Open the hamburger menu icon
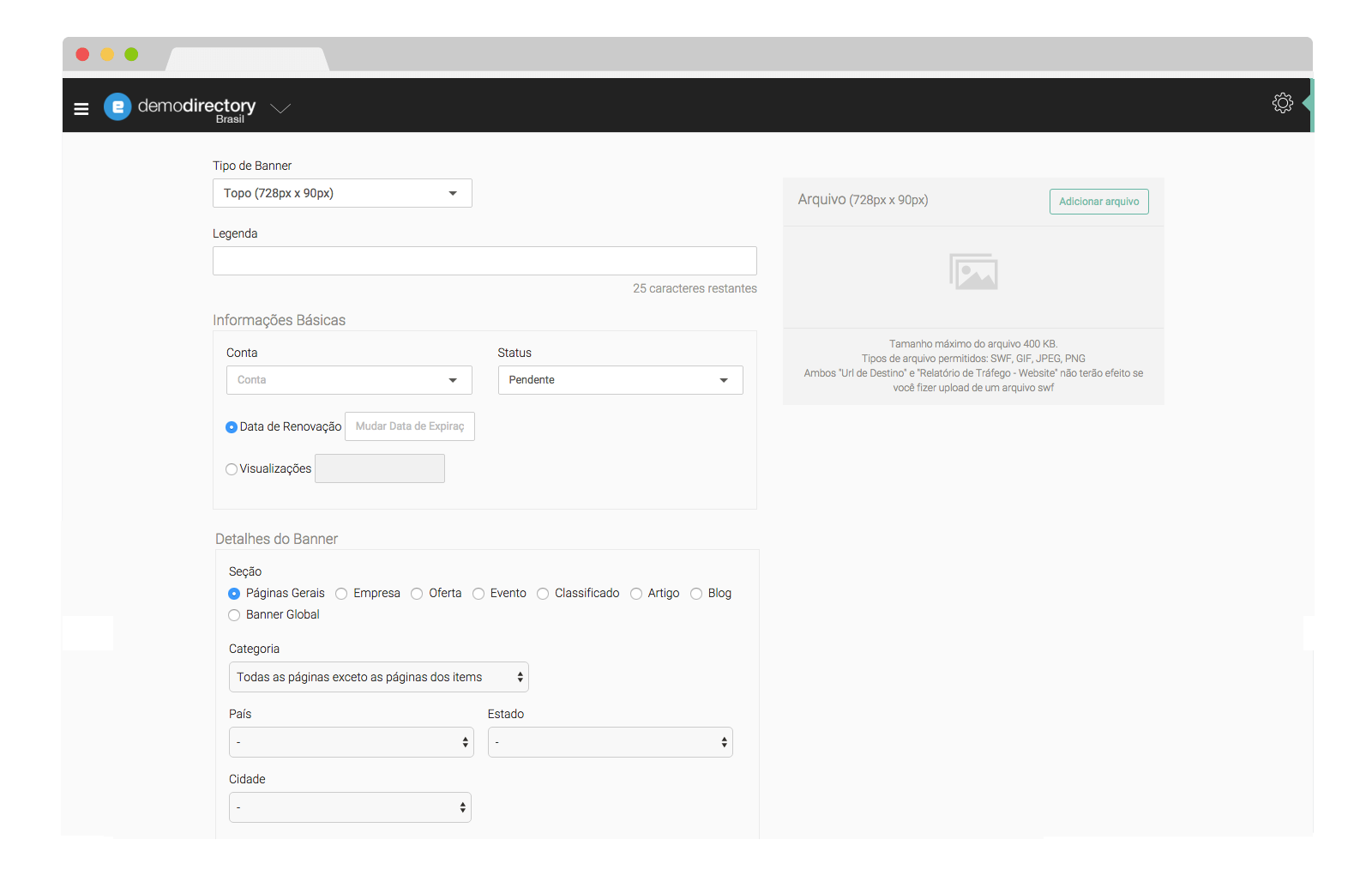Image resolution: width=1372 pixels, height=882 pixels. point(81,109)
